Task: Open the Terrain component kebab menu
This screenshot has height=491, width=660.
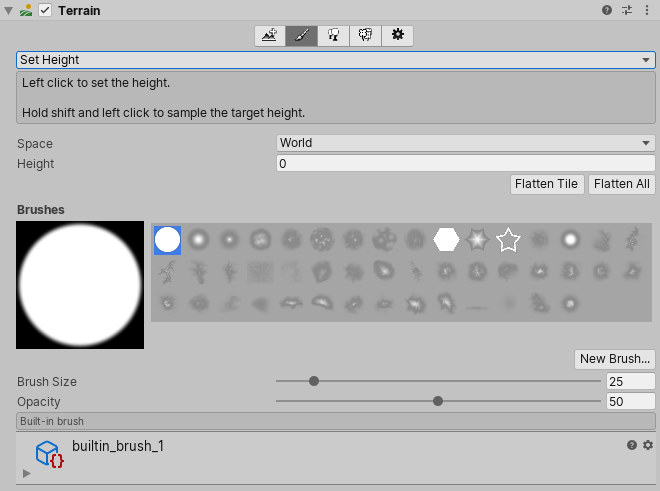Action: (647, 10)
